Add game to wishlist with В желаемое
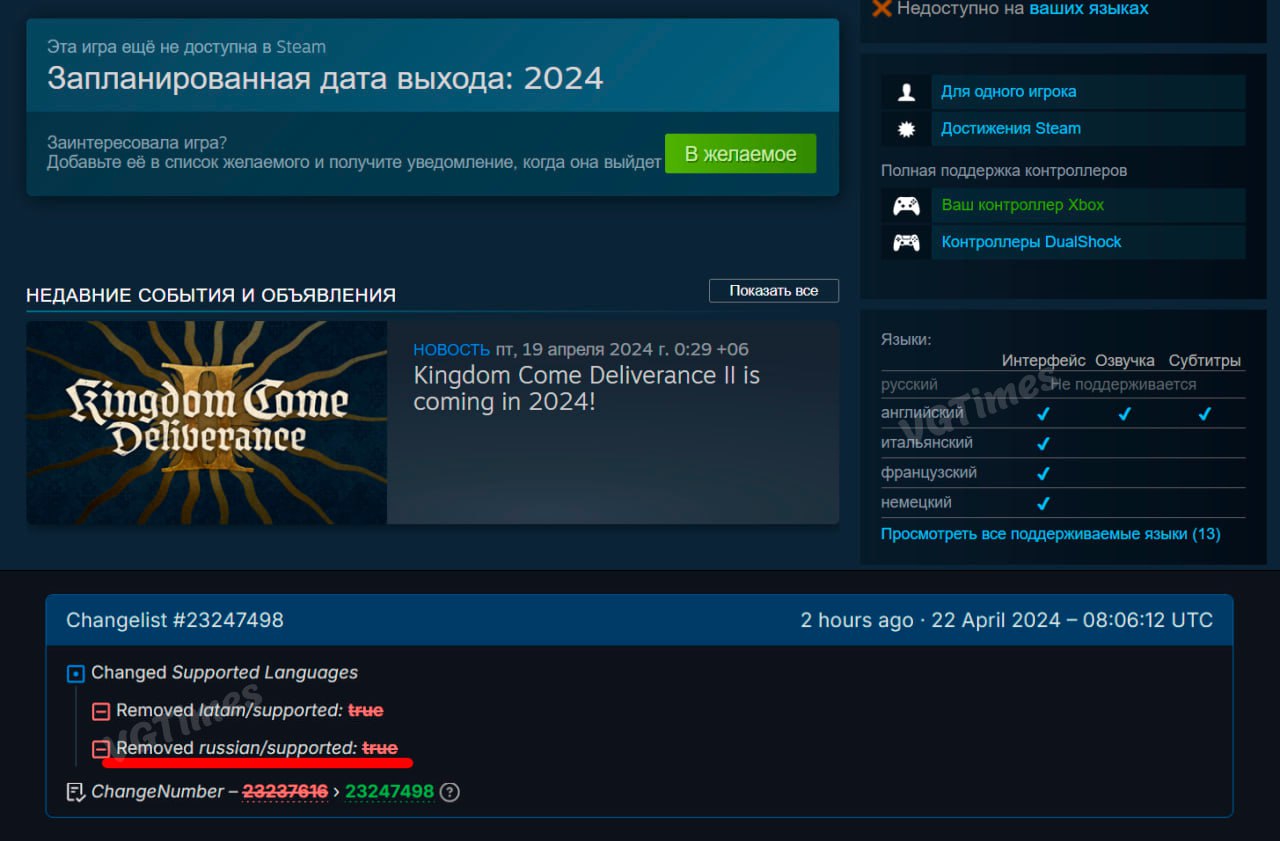This screenshot has height=841, width=1280. pos(740,154)
